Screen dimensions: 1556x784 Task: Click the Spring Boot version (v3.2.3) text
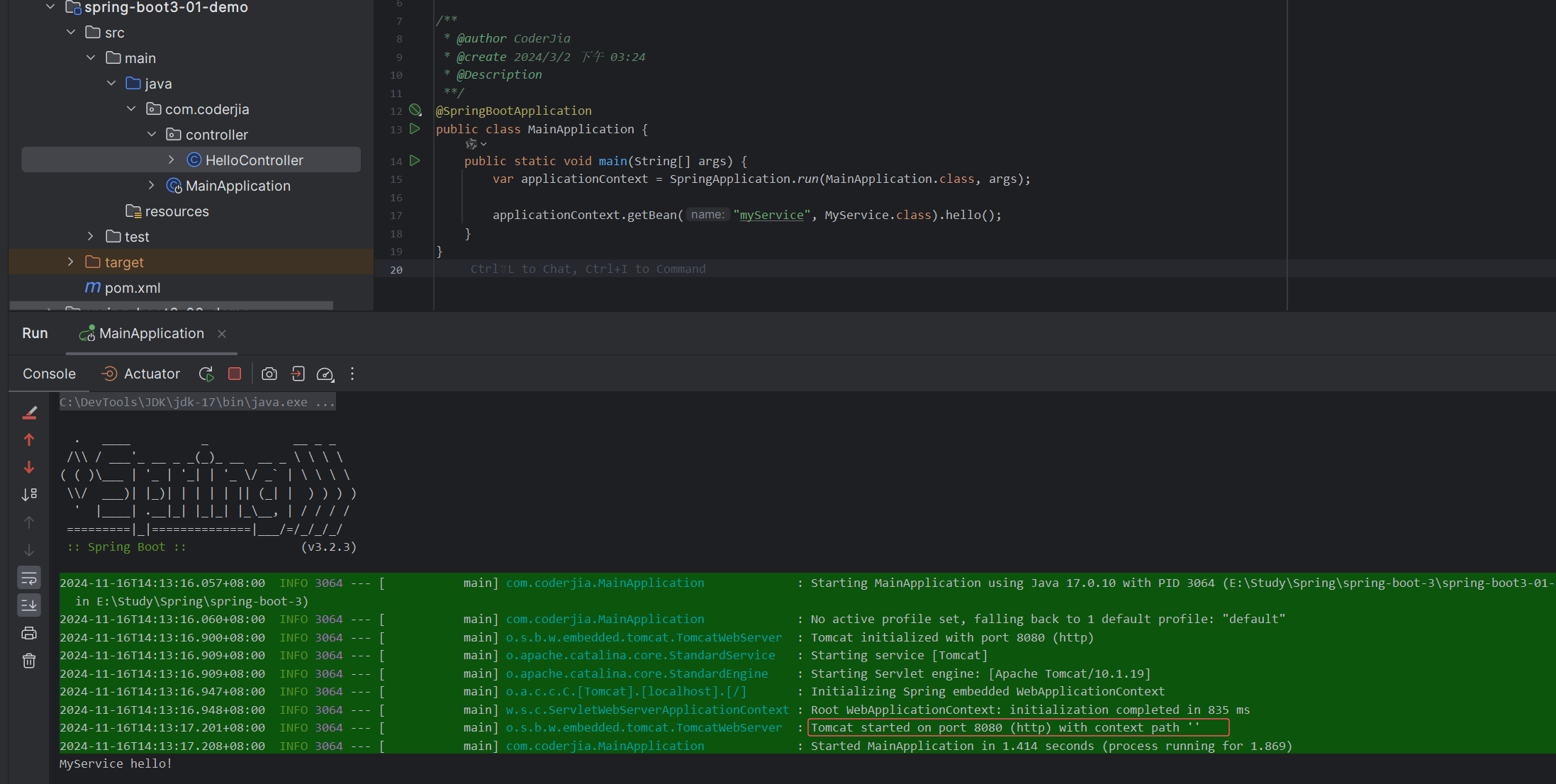click(329, 547)
